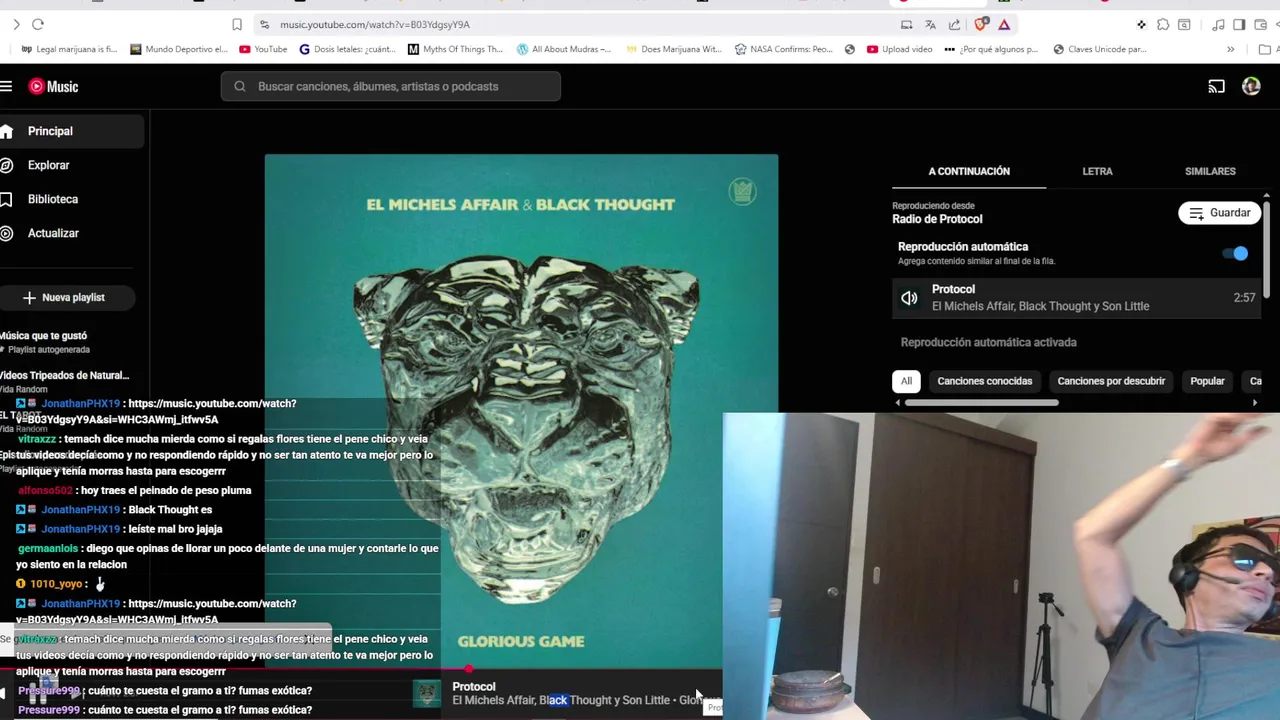Bookmark this page using the bookmark icon
The width and height of the screenshot is (1280, 720).
click(x=237, y=24)
